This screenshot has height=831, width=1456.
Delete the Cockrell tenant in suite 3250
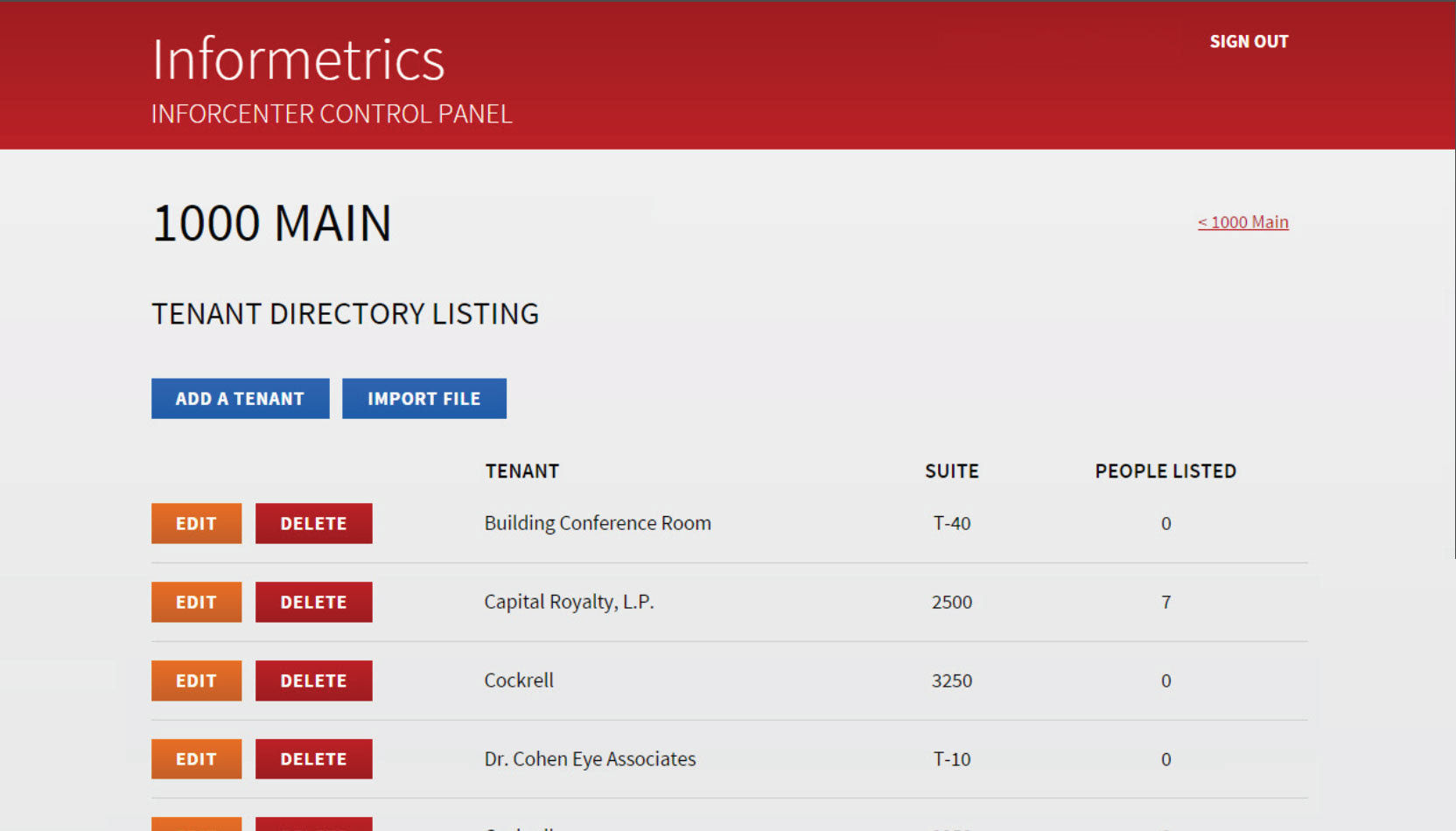[x=313, y=681]
